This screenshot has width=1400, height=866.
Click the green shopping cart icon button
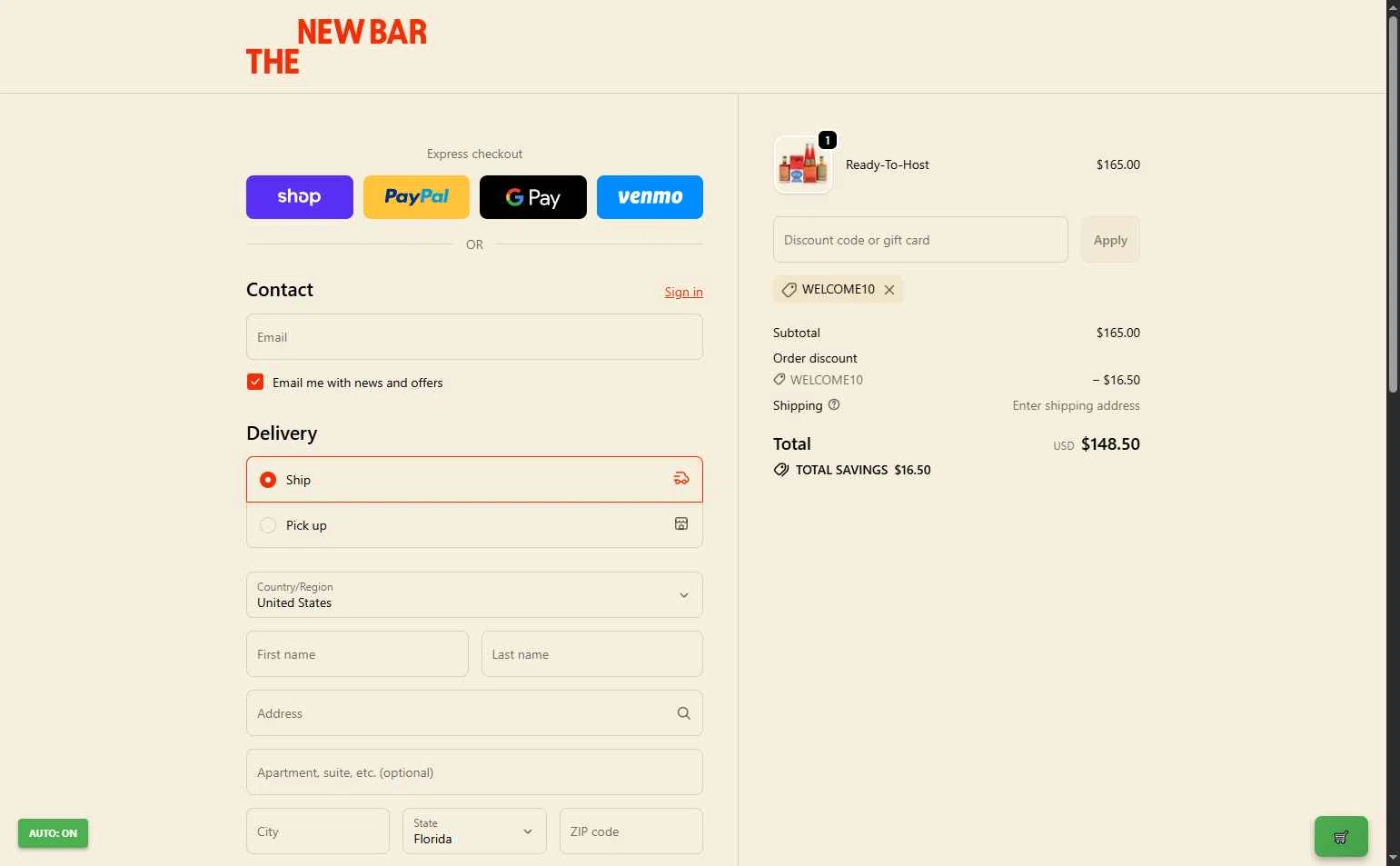pos(1341,837)
